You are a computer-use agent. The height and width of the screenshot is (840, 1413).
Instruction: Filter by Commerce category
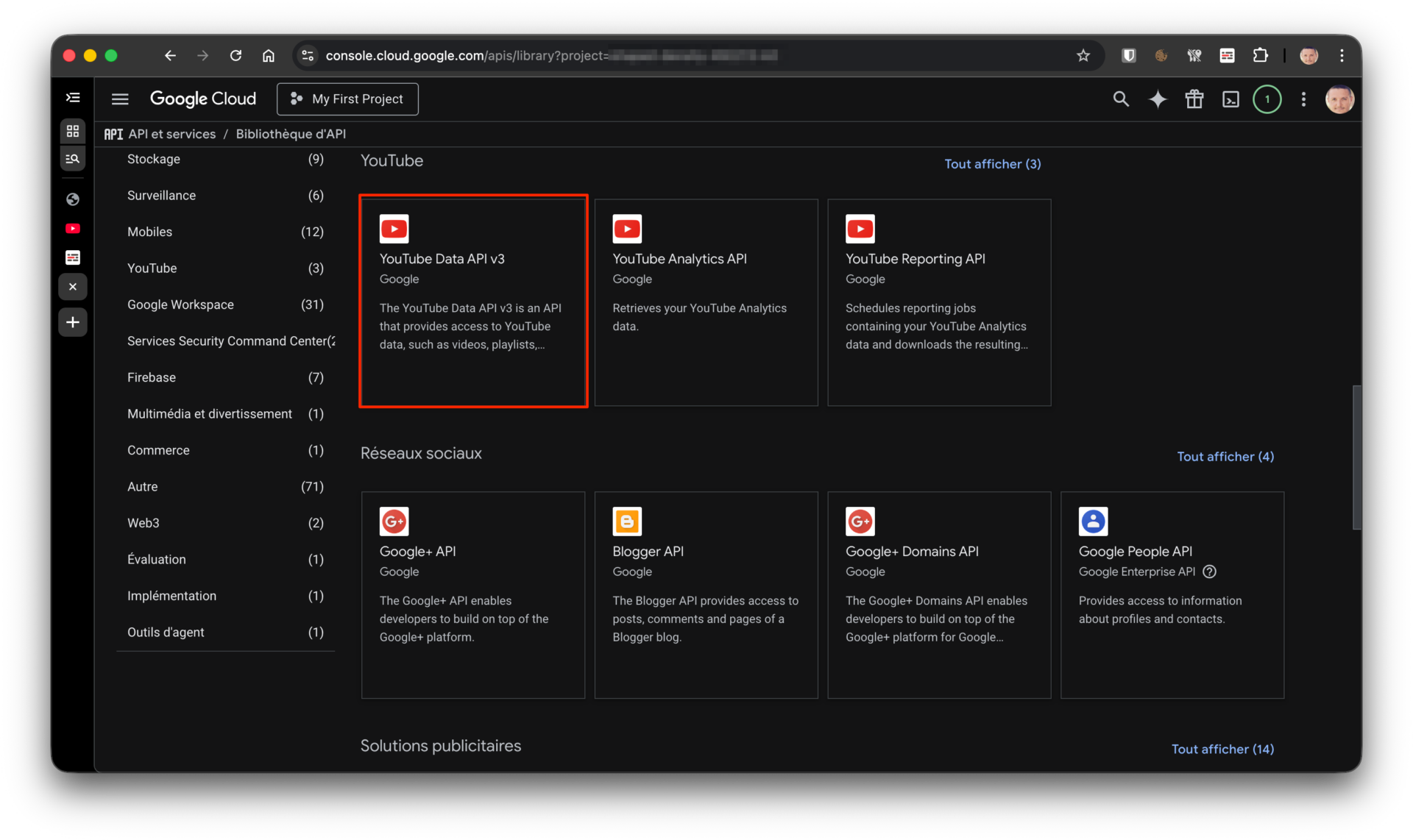tap(225, 450)
